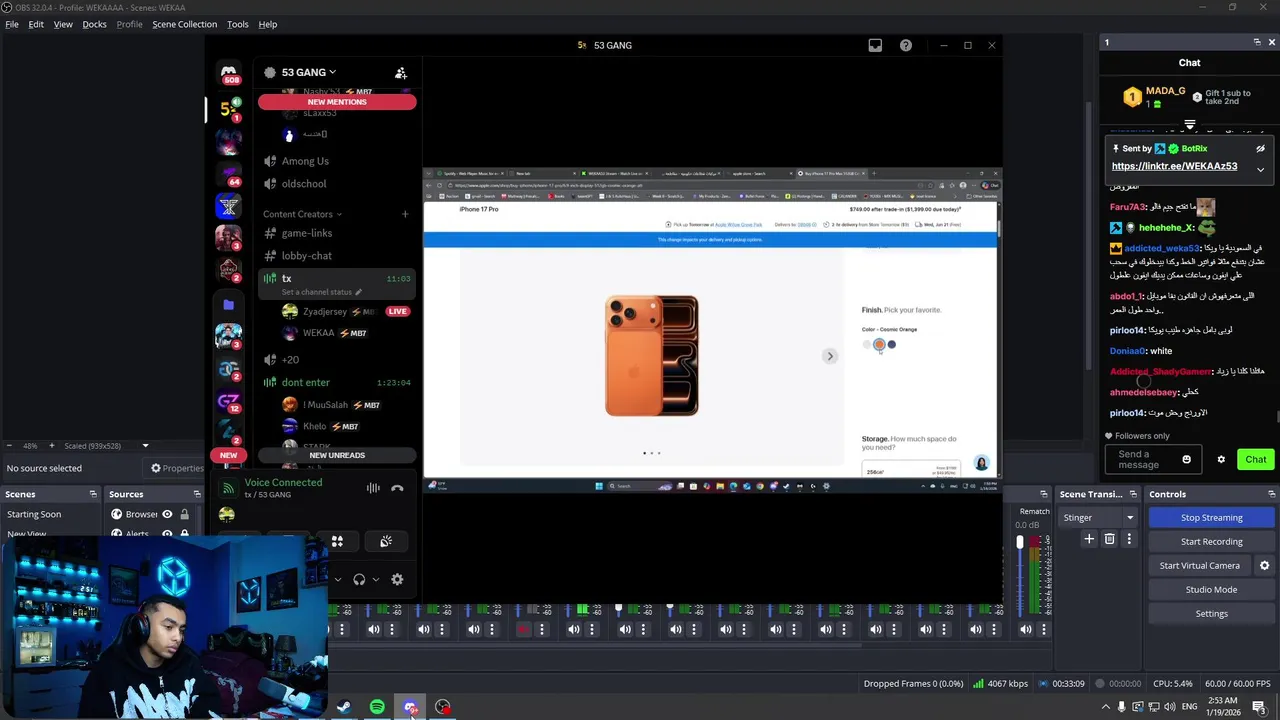The image size is (1280, 720).
Task: Open chat settings gear icon
Action: point(1221,460)
